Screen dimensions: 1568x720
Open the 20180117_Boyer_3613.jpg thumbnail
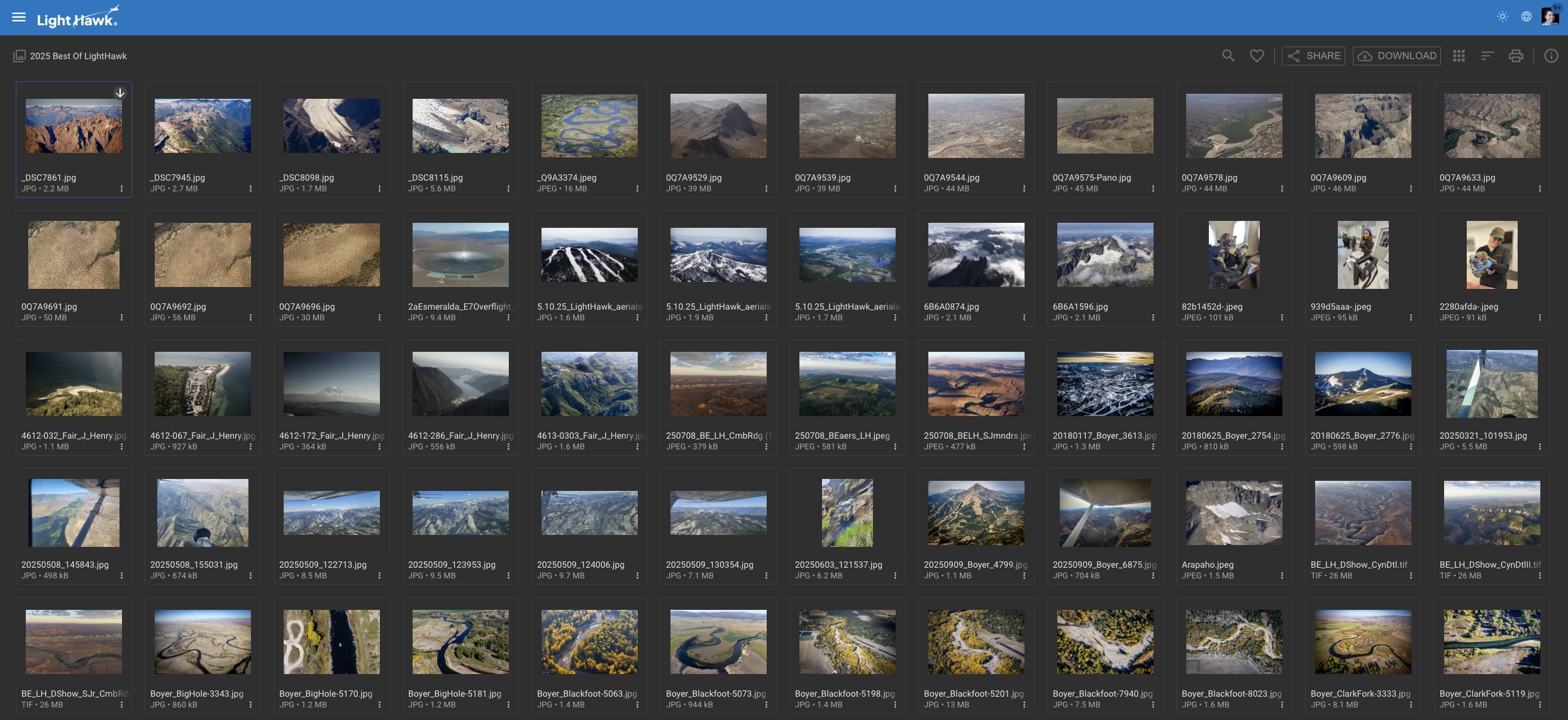pos(1105,384)
